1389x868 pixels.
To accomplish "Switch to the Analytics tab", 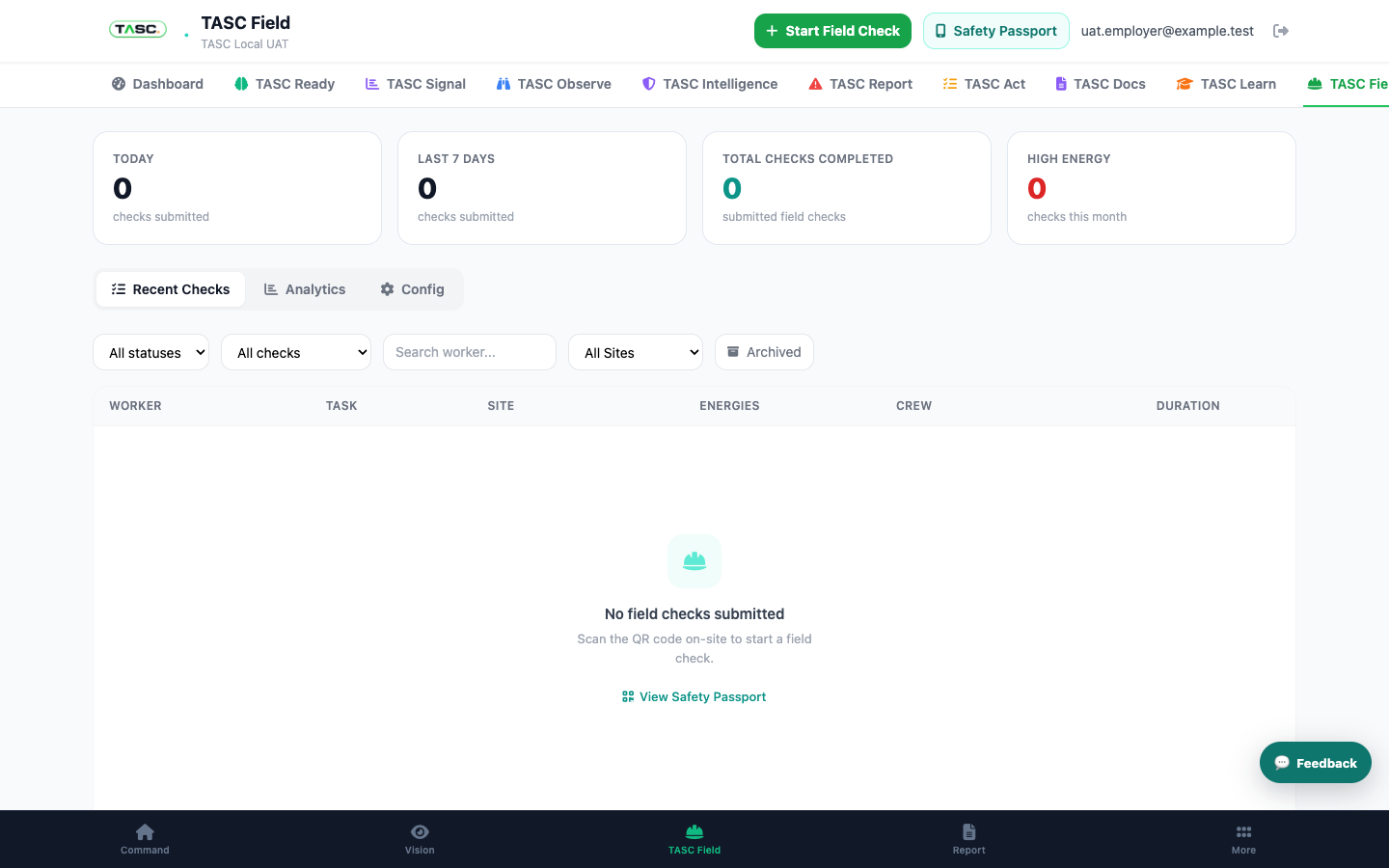I will click(x=305, y=289).
